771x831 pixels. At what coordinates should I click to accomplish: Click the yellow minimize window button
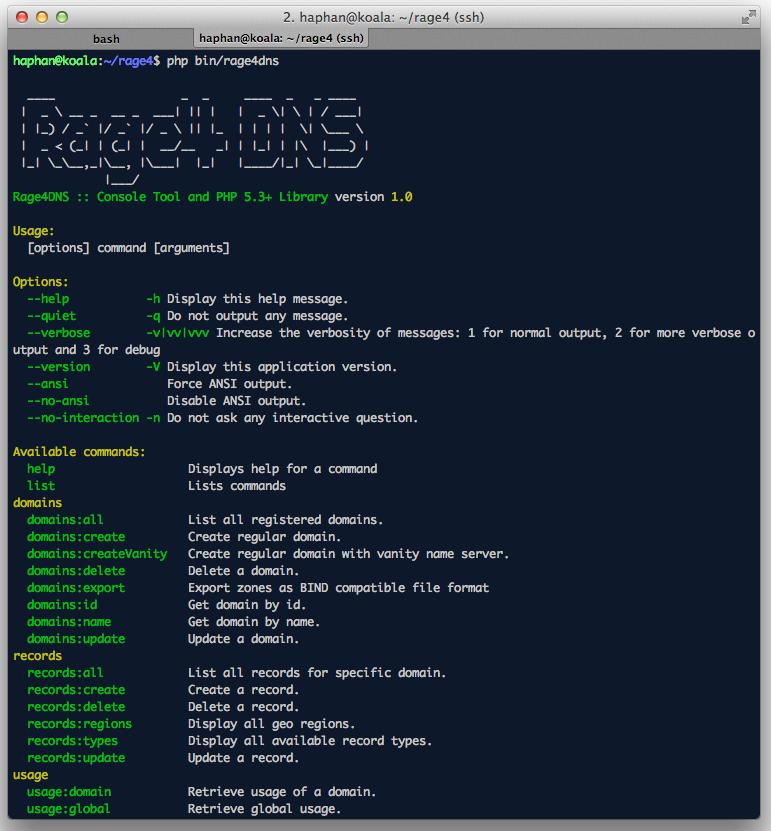point(42,17)
